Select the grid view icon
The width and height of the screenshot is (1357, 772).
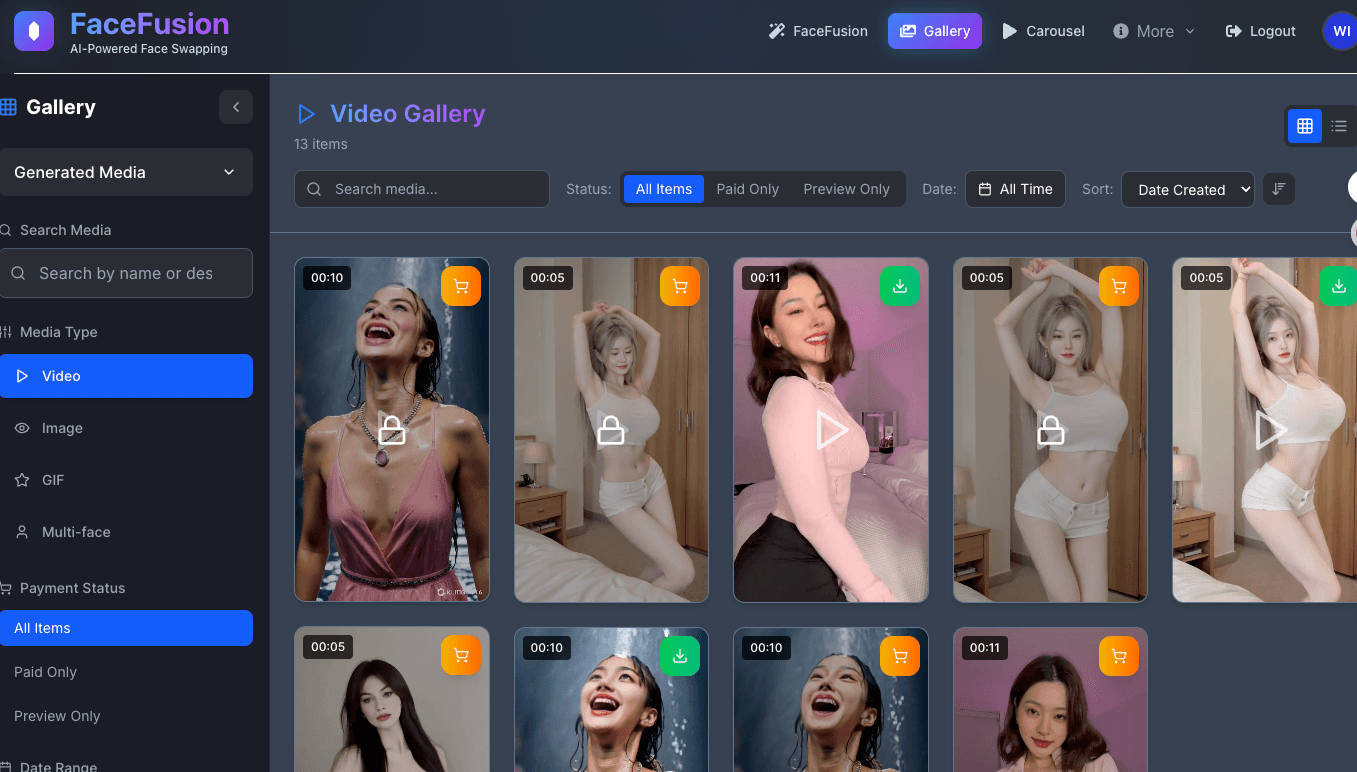[x=1304, y=126]
